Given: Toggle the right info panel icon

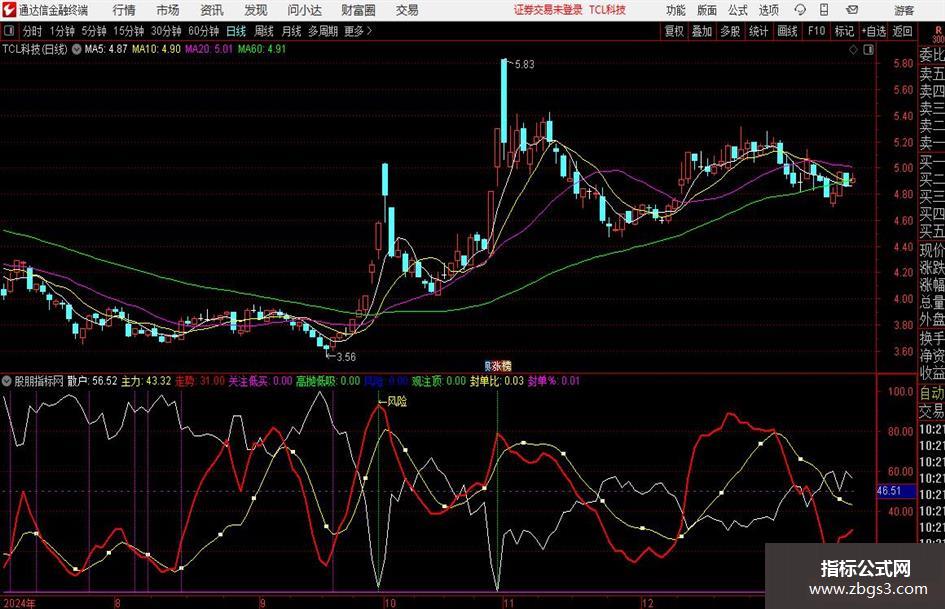Looking at the screenshot, I should click(868, 49).
